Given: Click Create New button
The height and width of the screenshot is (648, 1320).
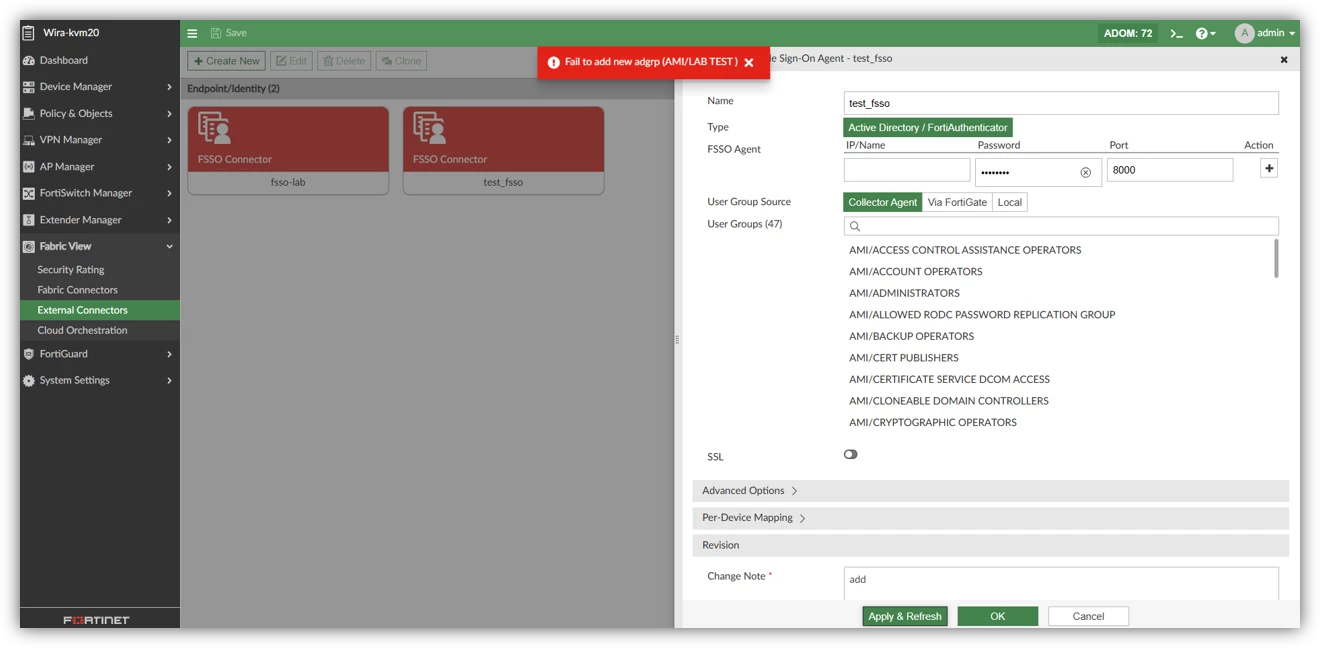Looking at the screenshot, I should (x=227, y=61).
